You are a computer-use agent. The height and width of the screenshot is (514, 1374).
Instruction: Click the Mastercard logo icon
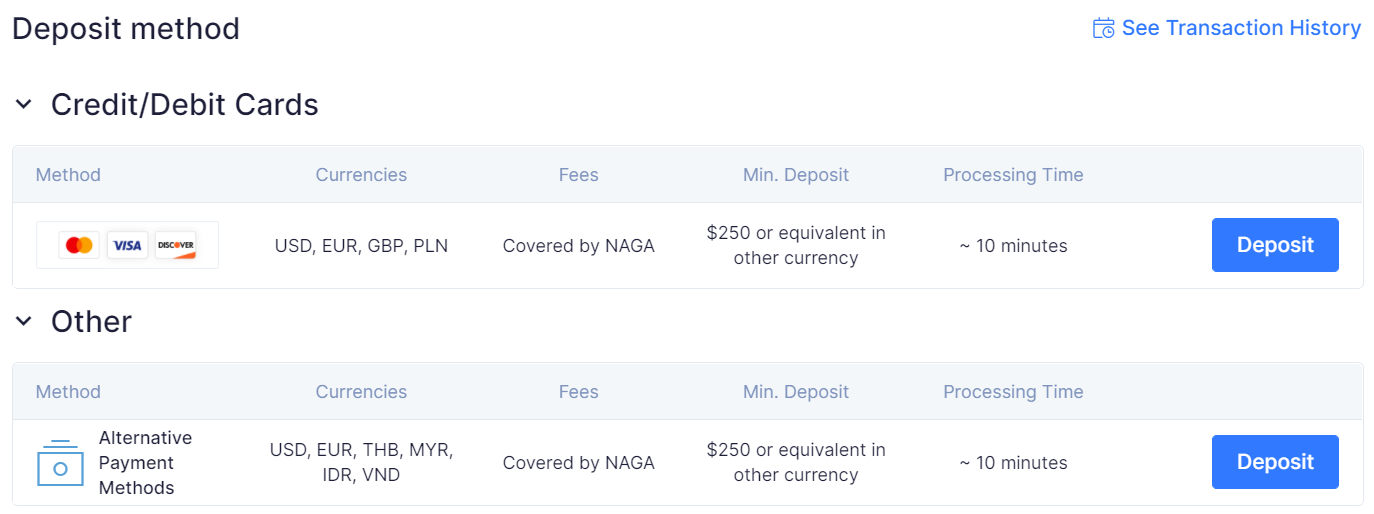coord(79,245)
